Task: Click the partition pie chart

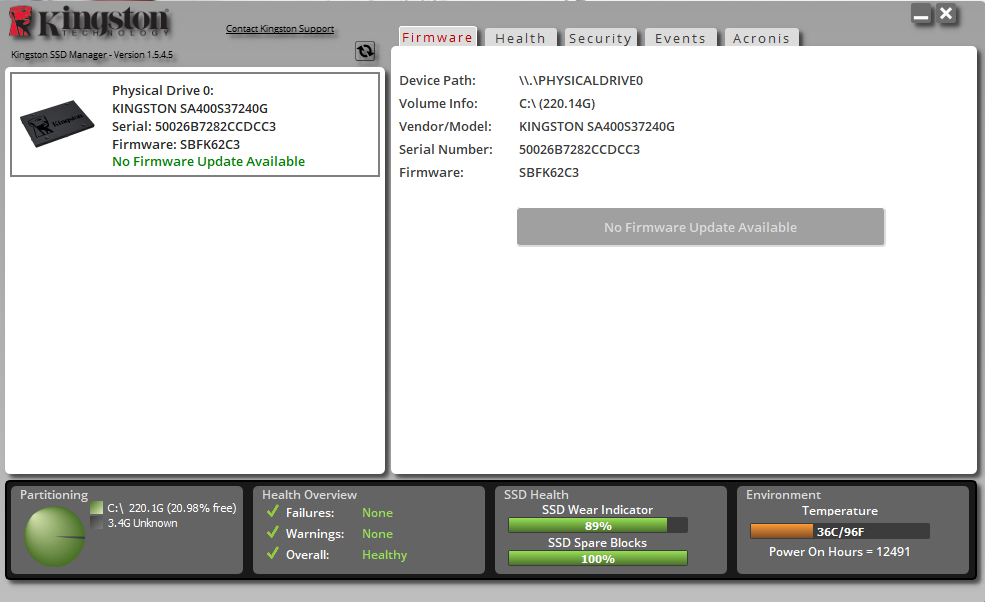Action: [55, 537]
